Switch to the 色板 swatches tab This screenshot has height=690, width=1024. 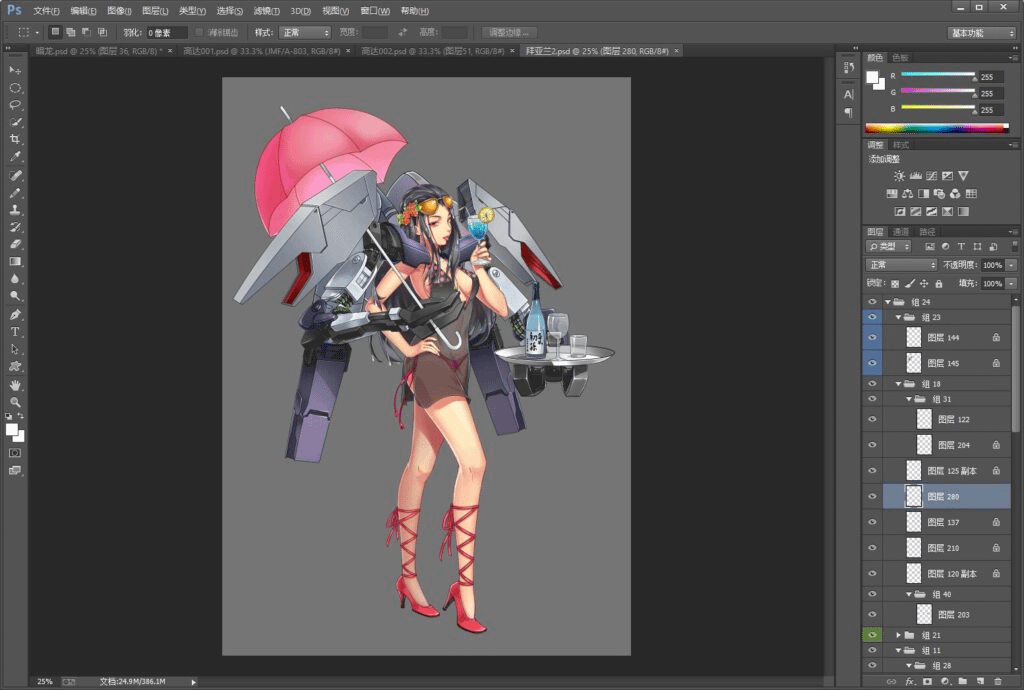pos(900,57)
